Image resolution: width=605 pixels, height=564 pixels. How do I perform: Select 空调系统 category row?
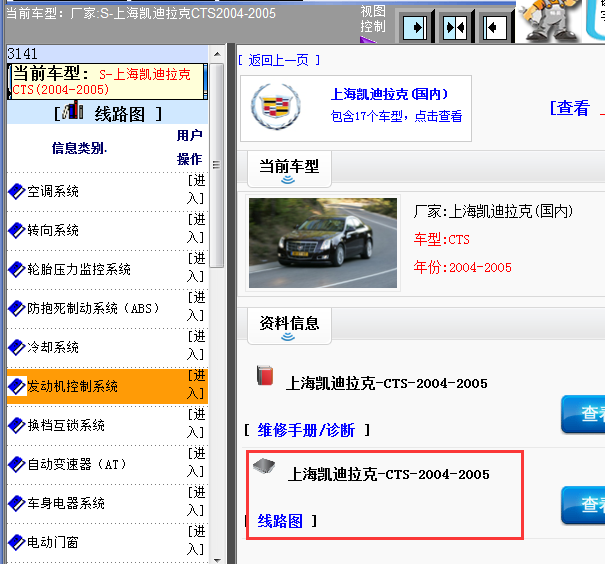pos(108,192)
